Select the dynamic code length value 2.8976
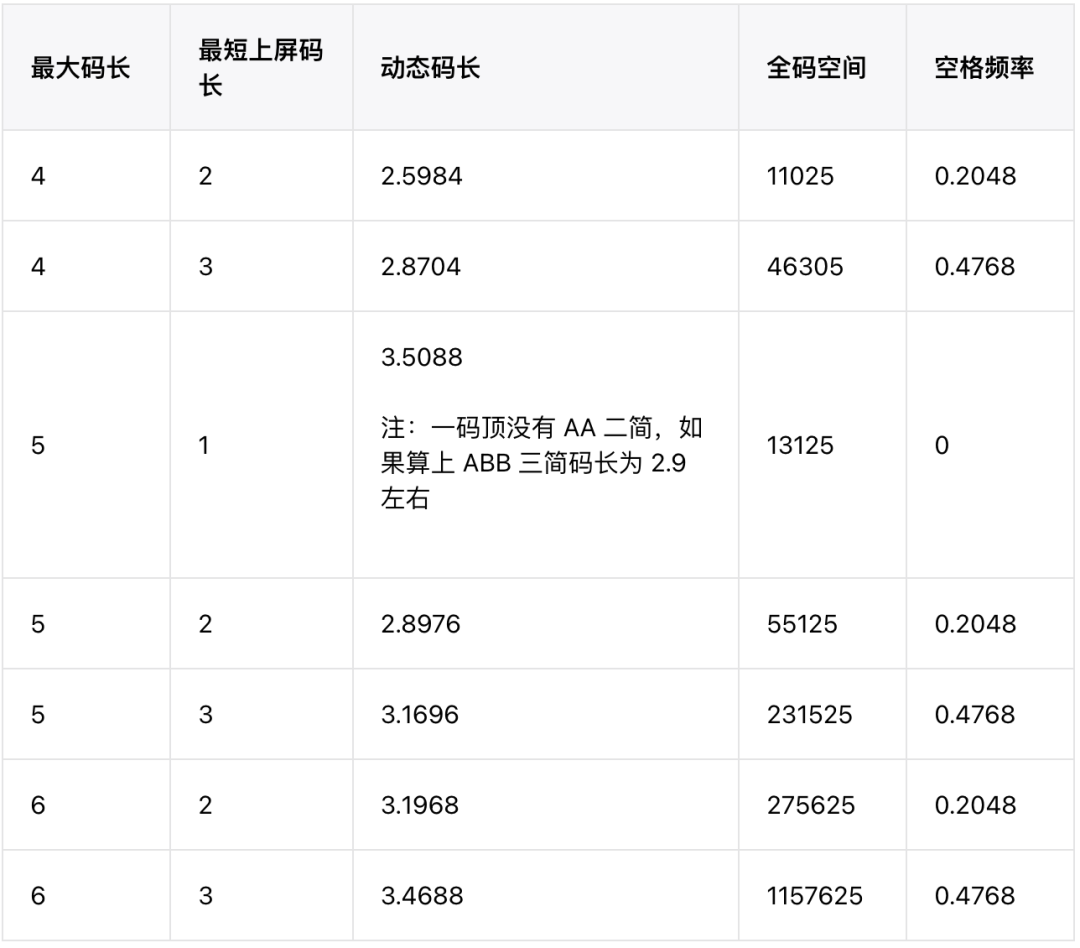 421,624
